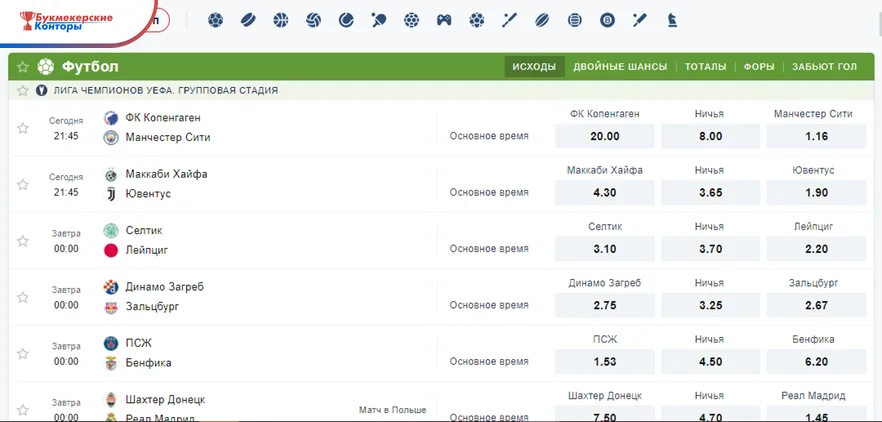This screenshot has width=882, height=422.
Task: Select the billiards eight-ball icon
Action: click(x=607, y=20)
